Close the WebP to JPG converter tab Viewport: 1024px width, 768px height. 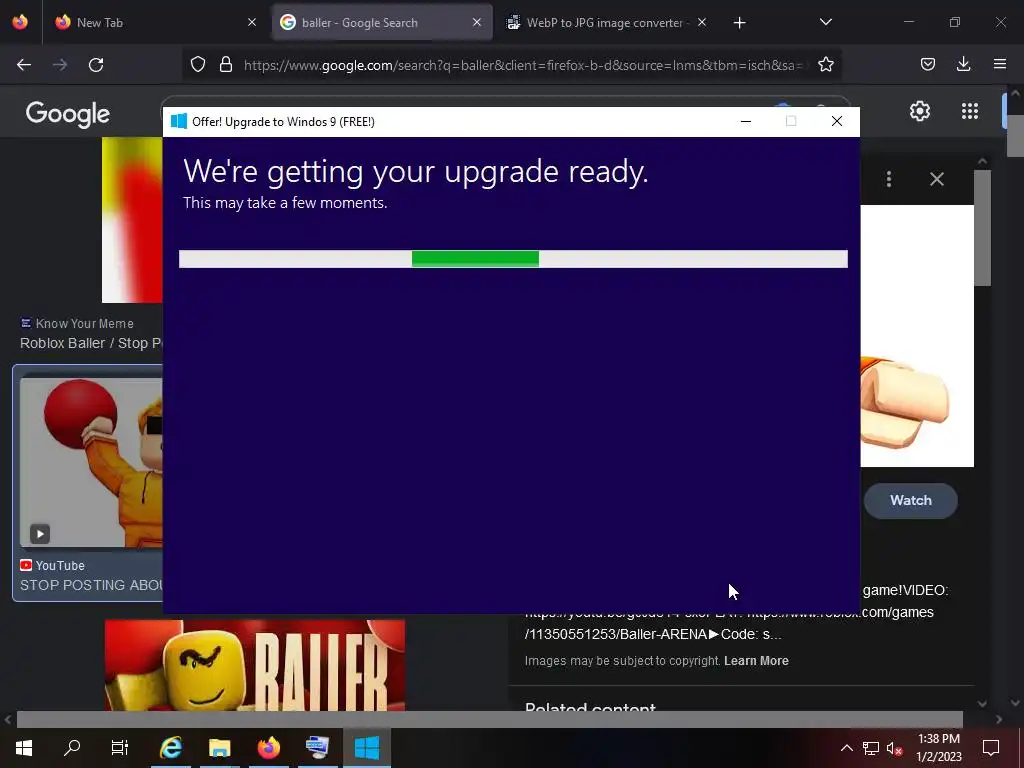point(701,22)
